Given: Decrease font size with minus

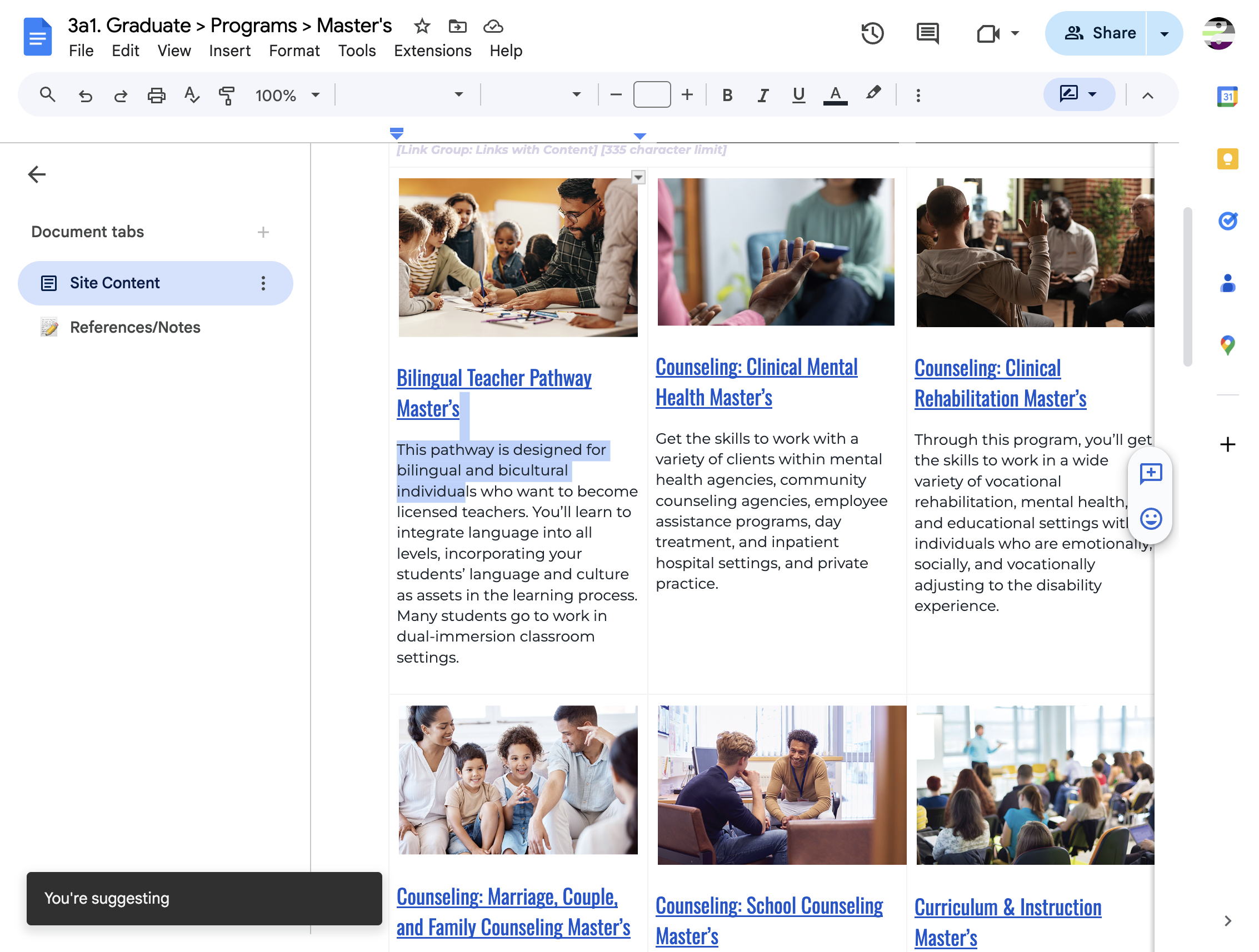Looking at the screenshot, I should [615, 94].
